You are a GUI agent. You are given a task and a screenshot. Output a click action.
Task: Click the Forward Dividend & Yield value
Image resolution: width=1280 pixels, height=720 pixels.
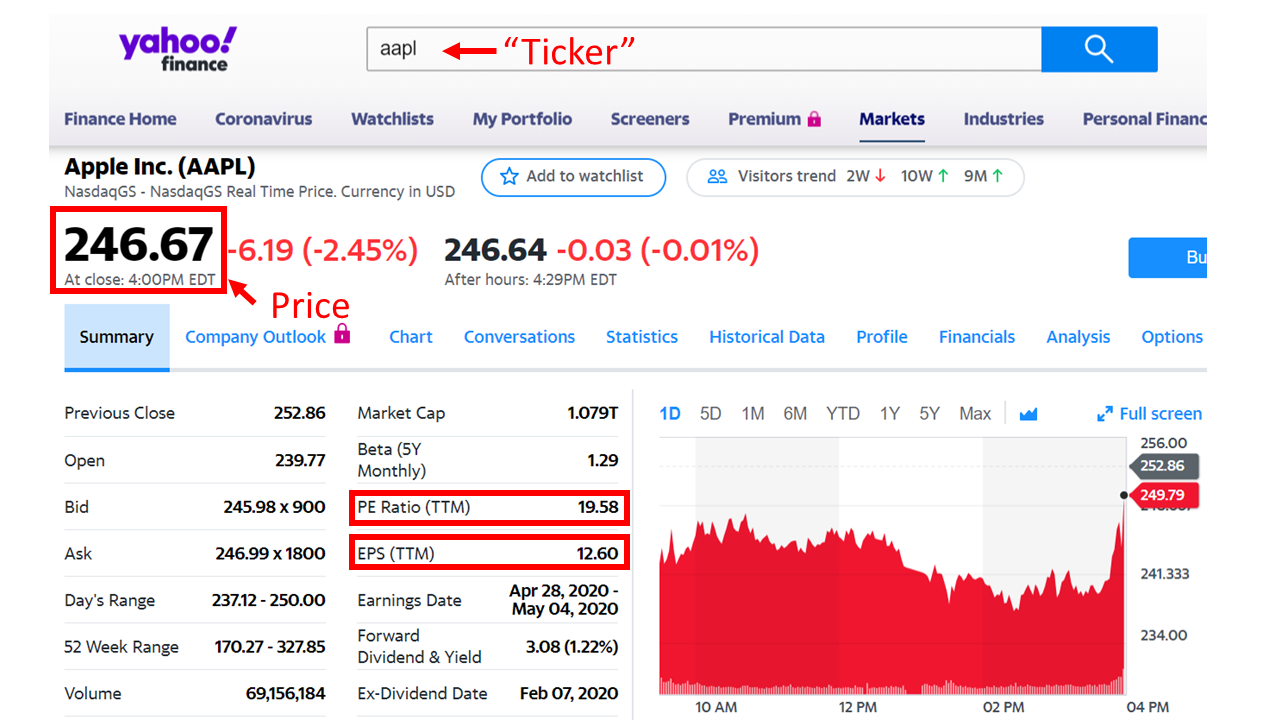(x=572, y=647)
